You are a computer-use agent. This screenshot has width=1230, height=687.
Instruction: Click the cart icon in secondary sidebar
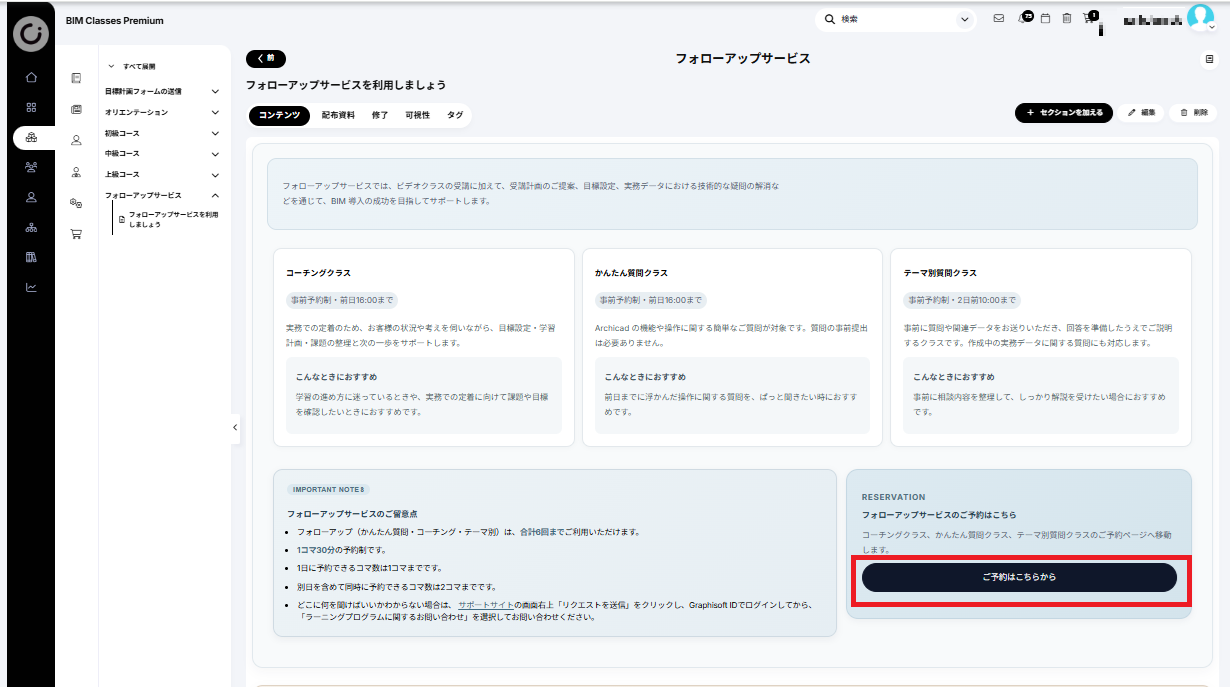click(76, 234)
